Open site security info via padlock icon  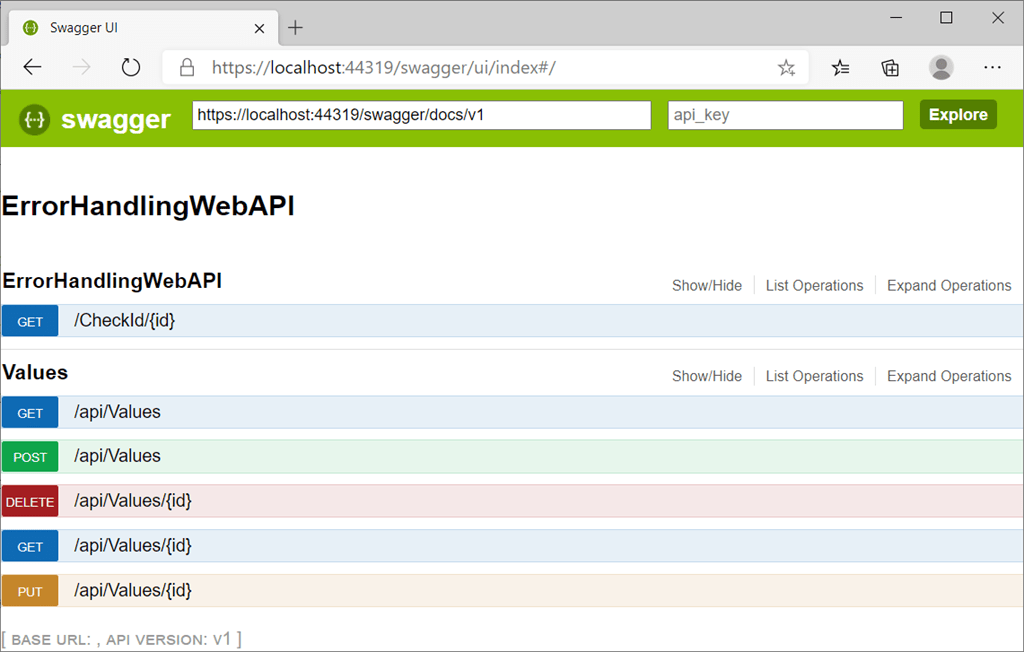pos(186,67)
